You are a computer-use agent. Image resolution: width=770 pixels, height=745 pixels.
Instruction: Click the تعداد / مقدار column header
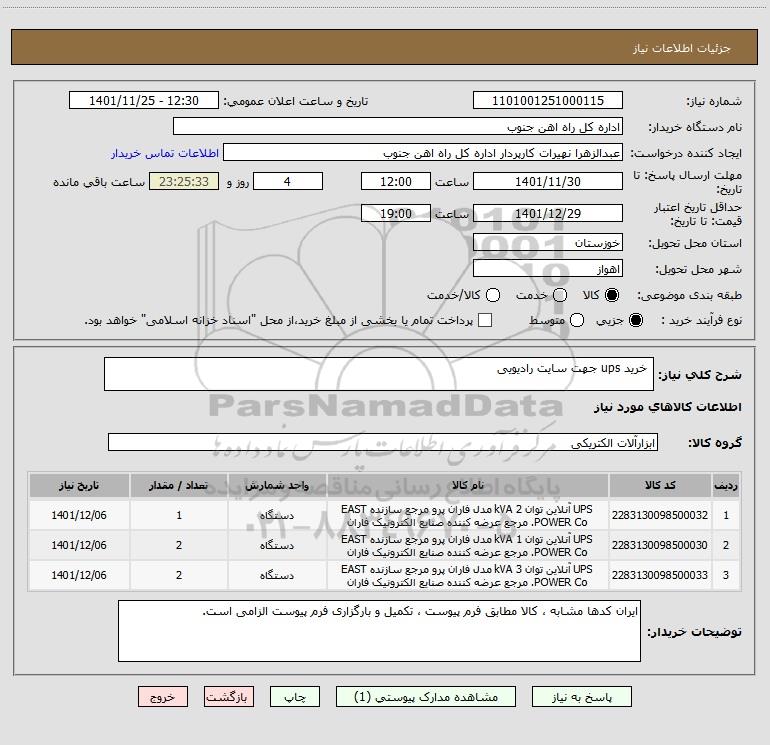[x=179, y=485]
